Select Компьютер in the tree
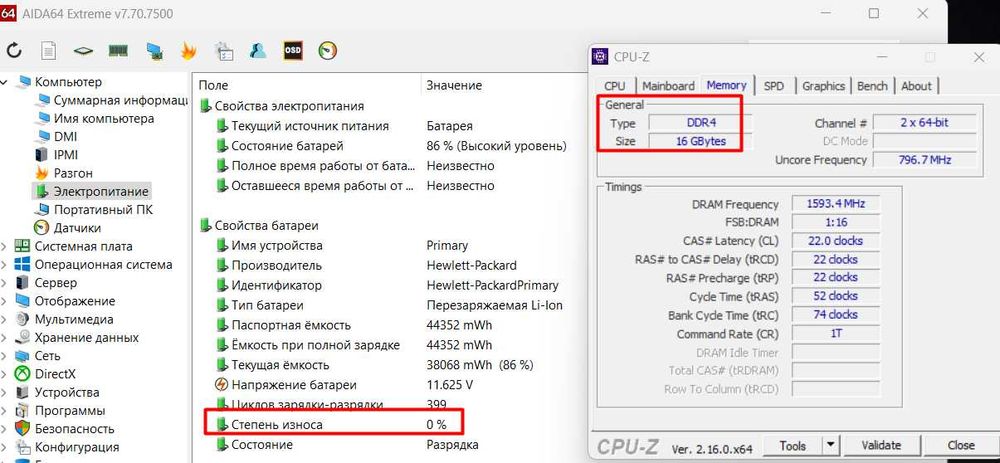The image size is (1000, 463). [68, 82]
